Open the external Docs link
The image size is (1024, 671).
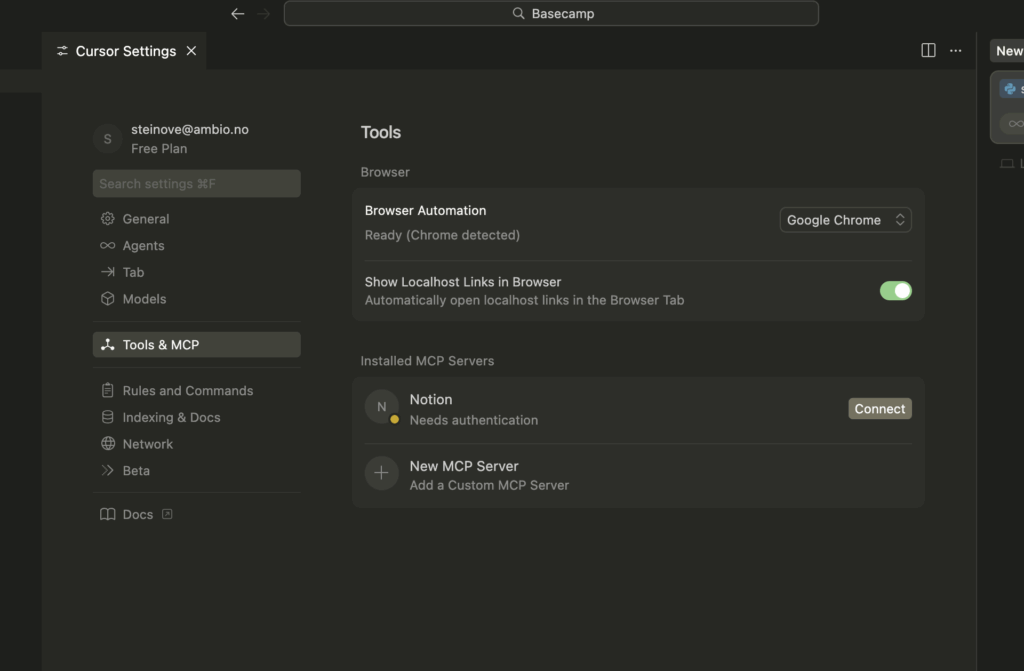(138, 515)
